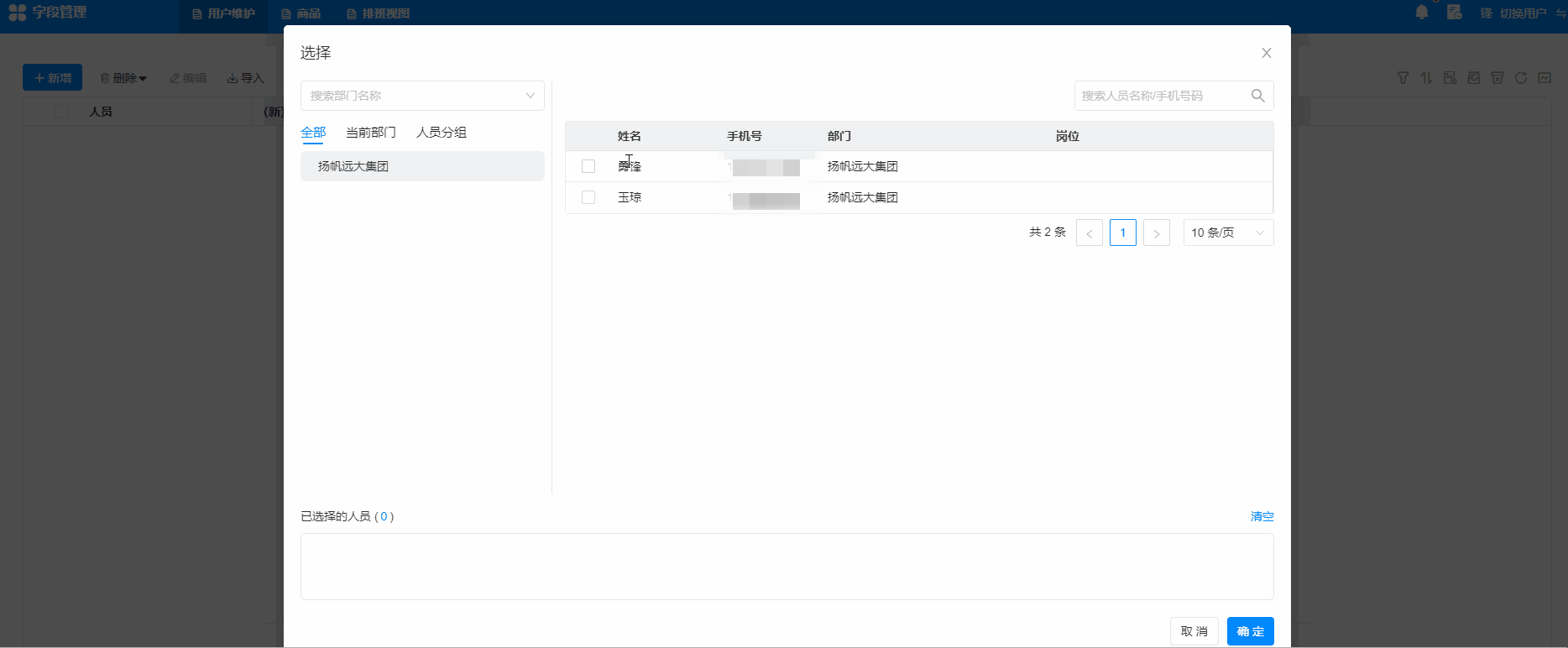The image size is (1568, 648).
Task: Go to previous page arrow
Action: click(1090, 233)
